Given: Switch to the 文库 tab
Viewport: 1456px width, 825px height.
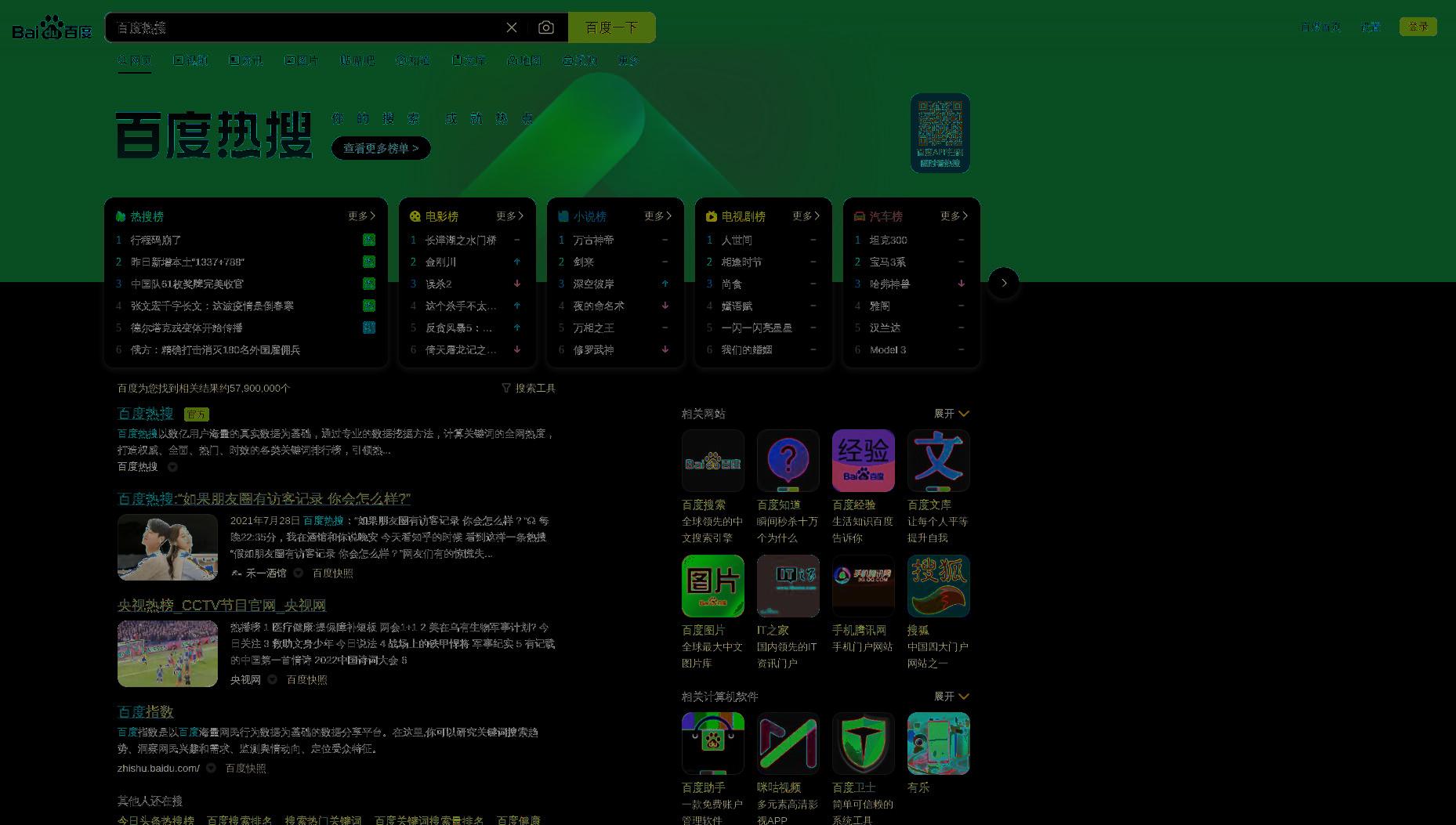Looking at the screenshot, I should click(x=469, y=60).
